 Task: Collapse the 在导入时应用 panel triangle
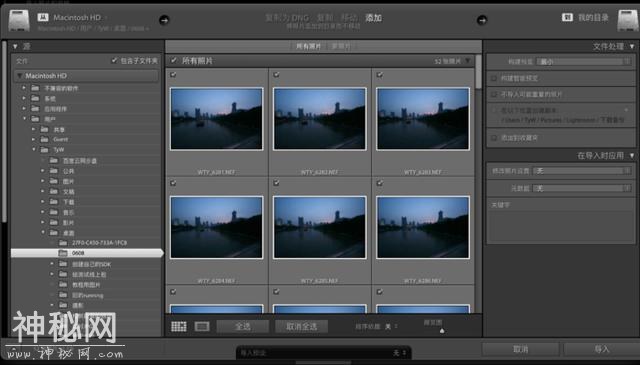(x=632, y=156)
